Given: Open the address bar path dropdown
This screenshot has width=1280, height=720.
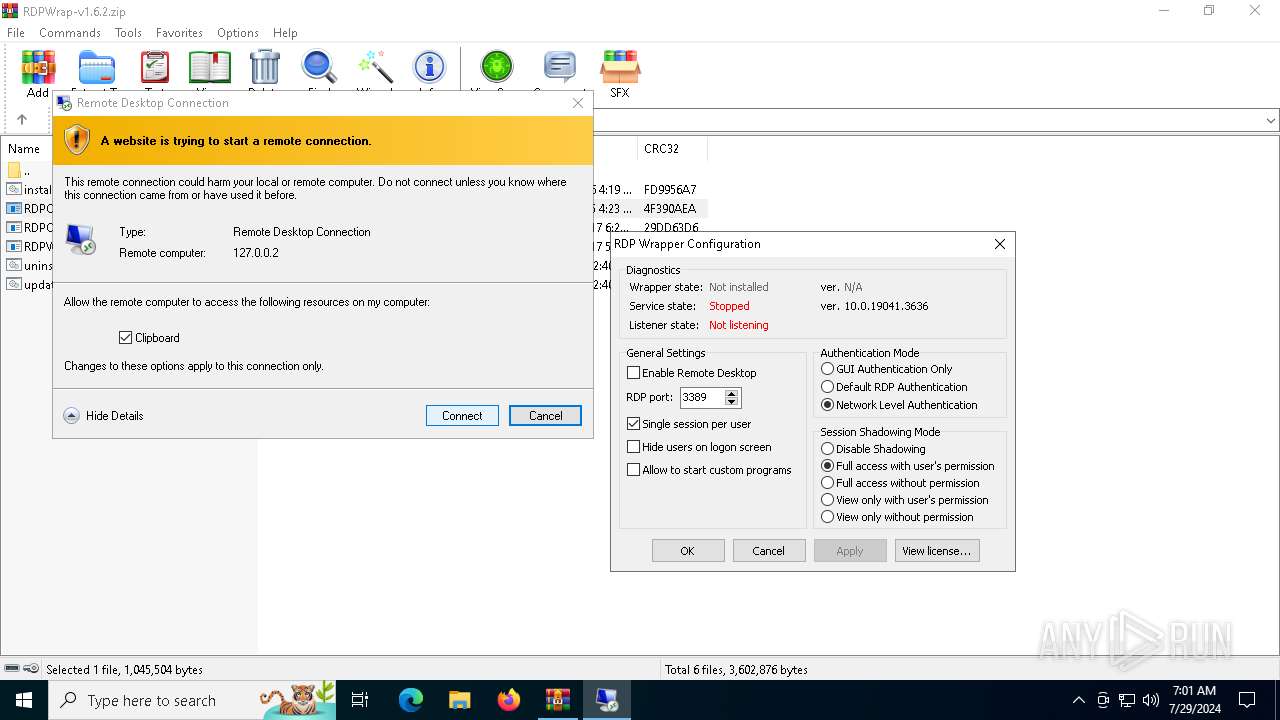Looking at the screenshot, I should click(1271, 121).
